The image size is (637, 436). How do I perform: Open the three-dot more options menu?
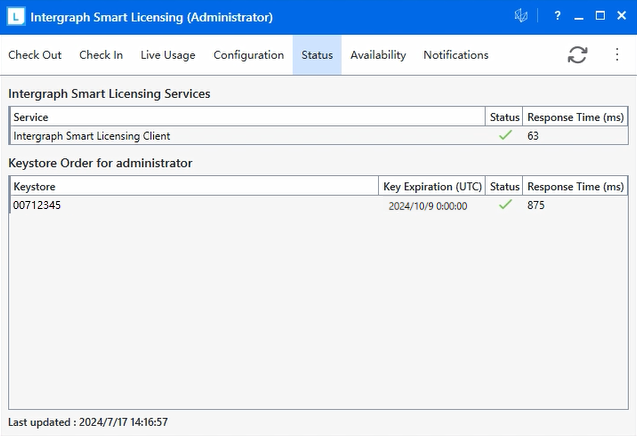point(617,55)
